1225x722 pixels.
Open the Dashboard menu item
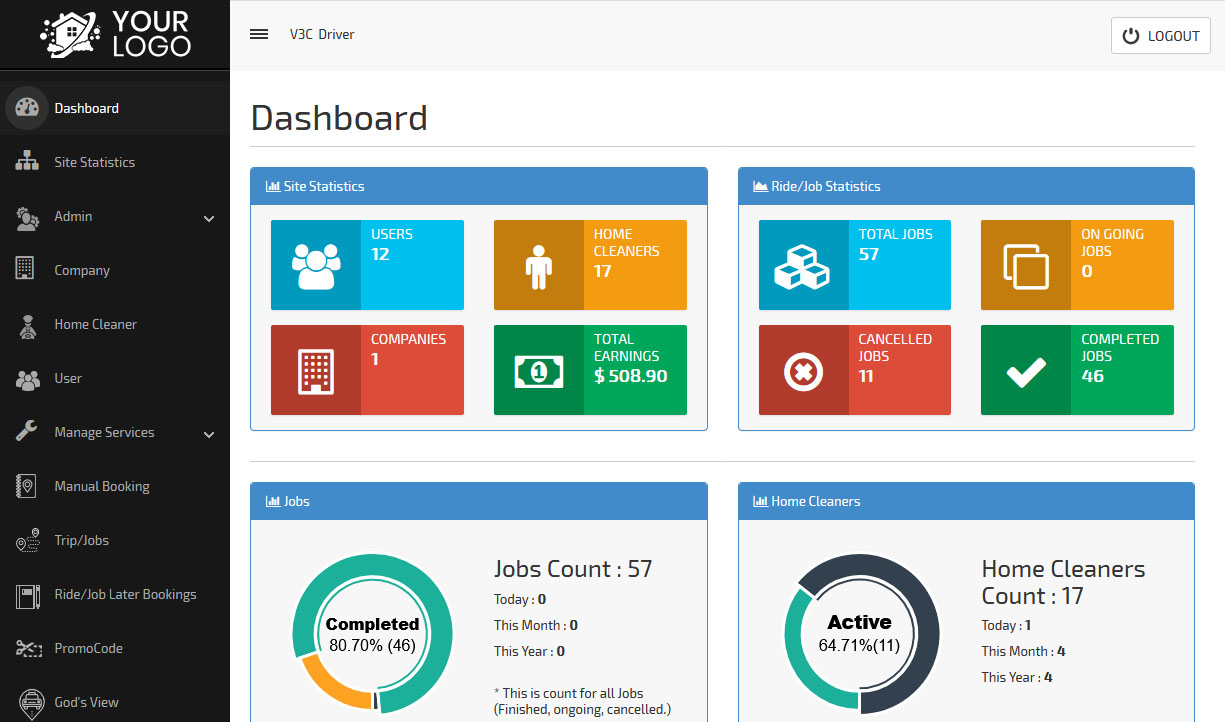[x=115, y=108]
